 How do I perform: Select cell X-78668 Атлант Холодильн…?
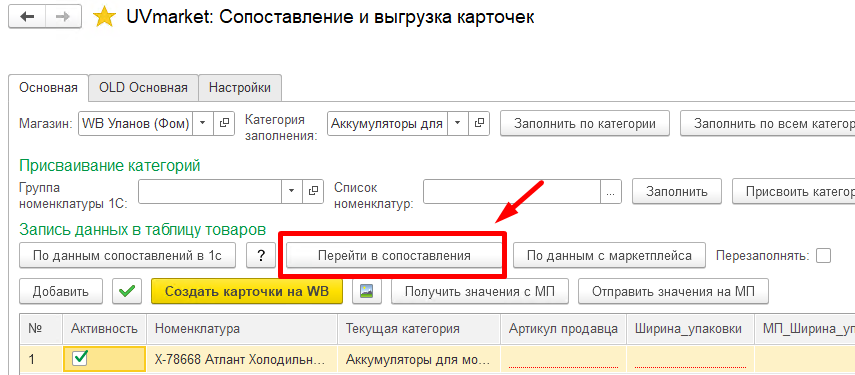point(242,359)
